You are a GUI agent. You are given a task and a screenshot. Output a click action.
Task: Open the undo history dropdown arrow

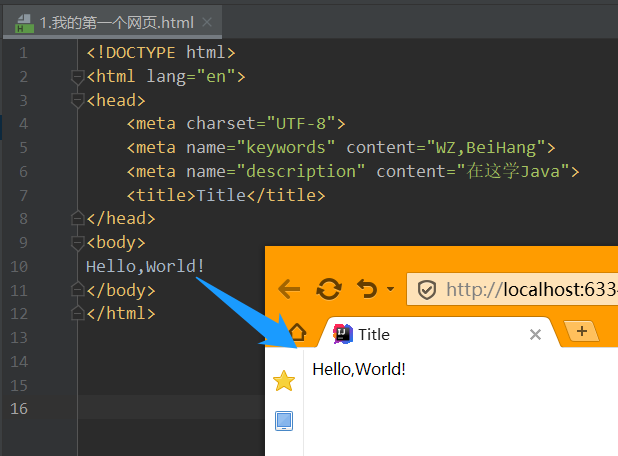click(391, 289)
